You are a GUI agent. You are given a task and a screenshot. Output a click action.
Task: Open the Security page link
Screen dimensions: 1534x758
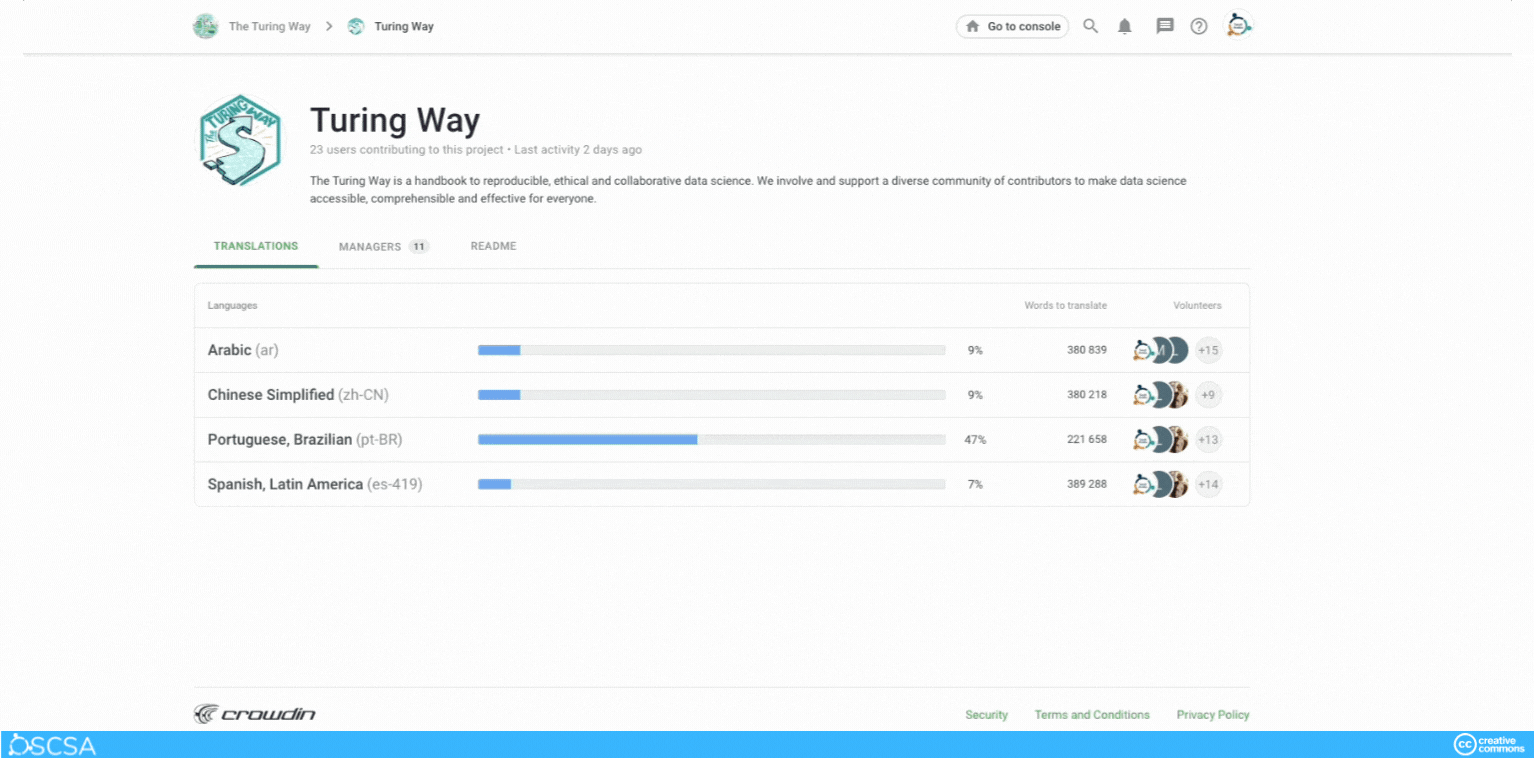coord(986,714)
